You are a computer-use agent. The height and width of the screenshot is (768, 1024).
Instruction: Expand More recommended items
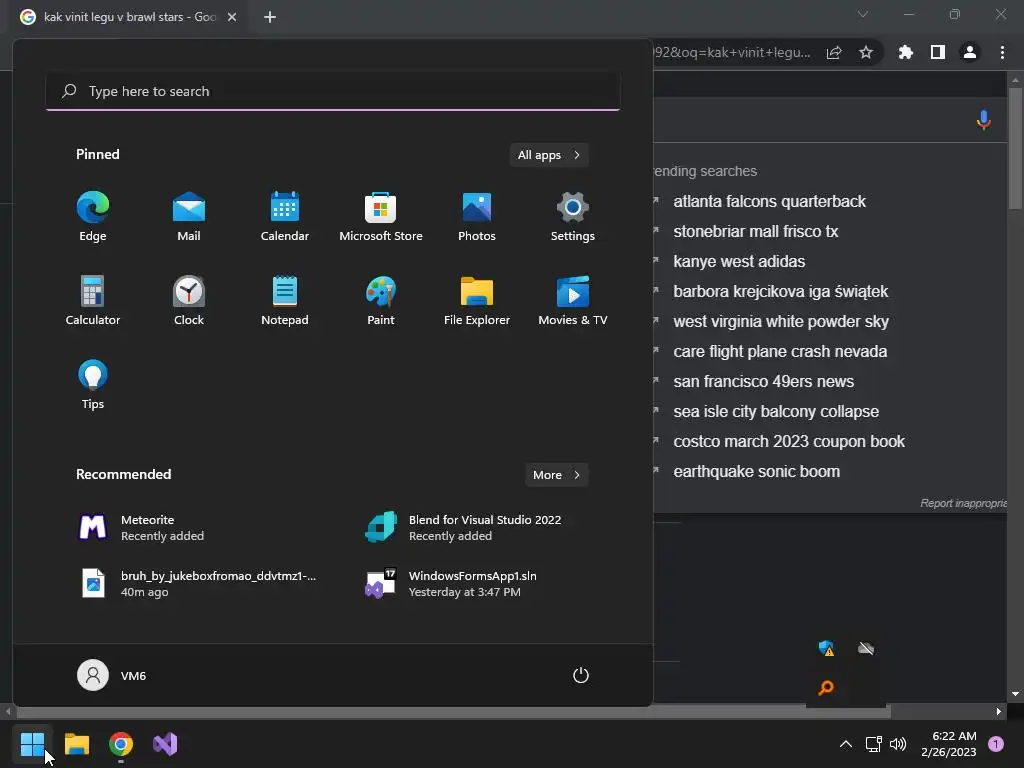coord(556,475)
